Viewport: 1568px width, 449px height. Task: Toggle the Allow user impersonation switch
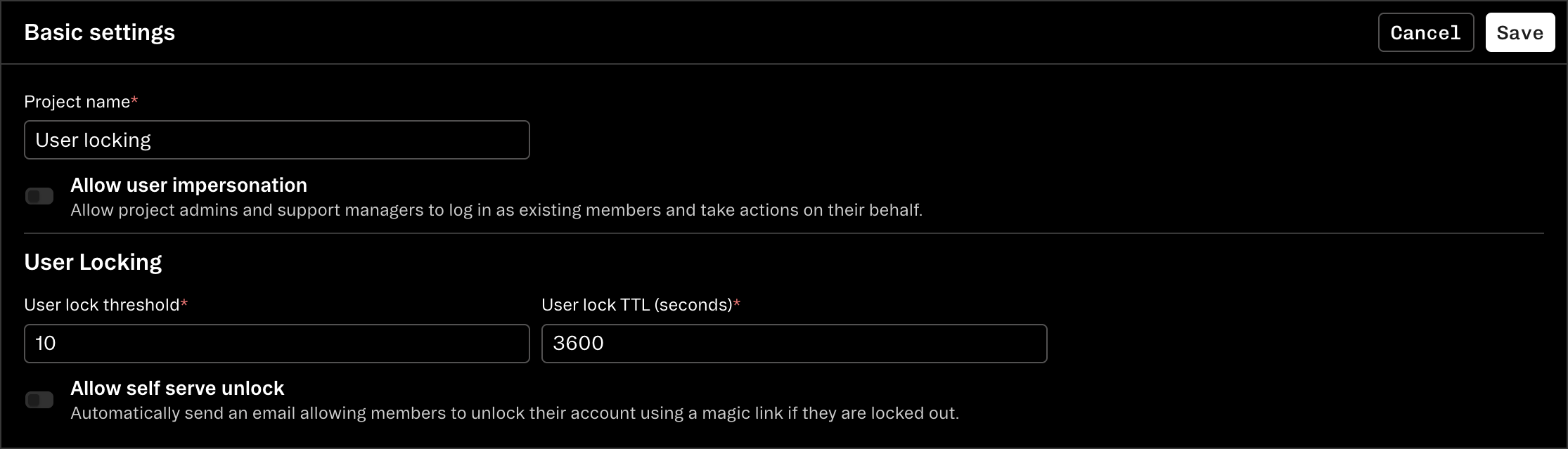(x=39, y=196)
